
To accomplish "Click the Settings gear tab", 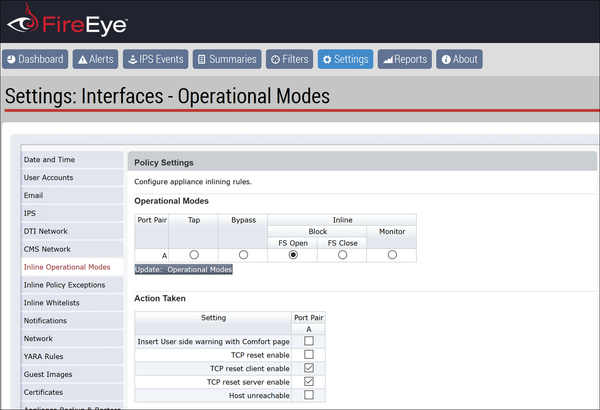I will pos(346,59).
